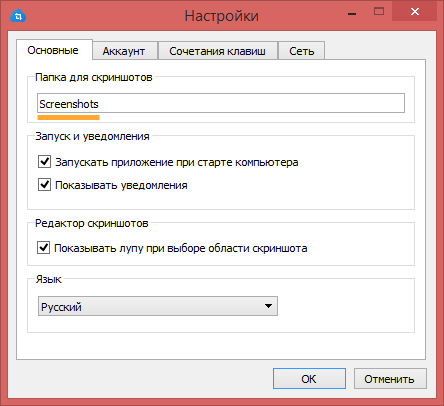Click the Показывать уведомления label text
Screen dimensions: 444x406
121,185
